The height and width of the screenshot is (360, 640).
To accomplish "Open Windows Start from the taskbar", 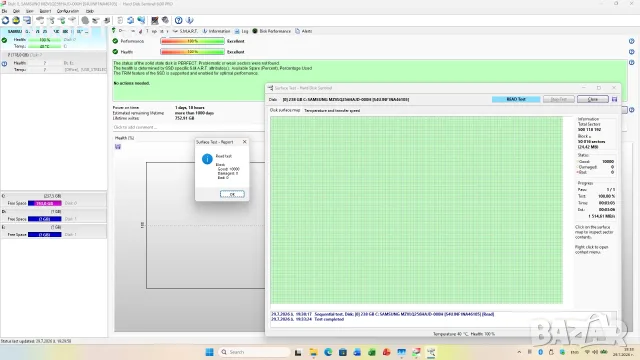I will [x=209, y=352].
